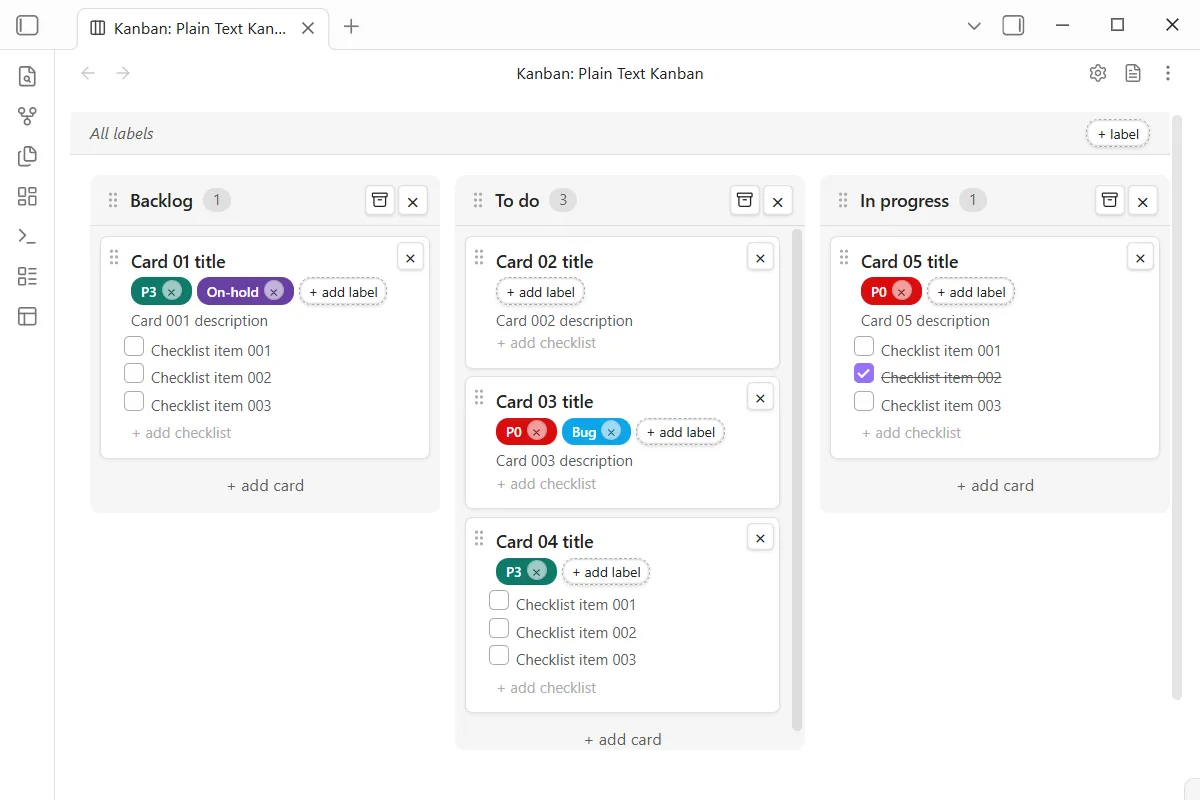Add card to In progress list
1200x800 pixels.
995,486
